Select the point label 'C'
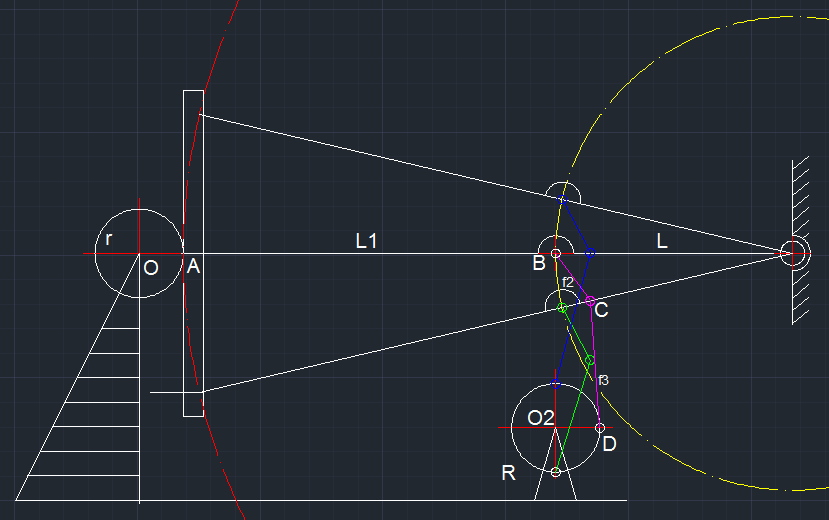Image resolution: width=829 pixels, height=520 pixels. pos(601,310)
